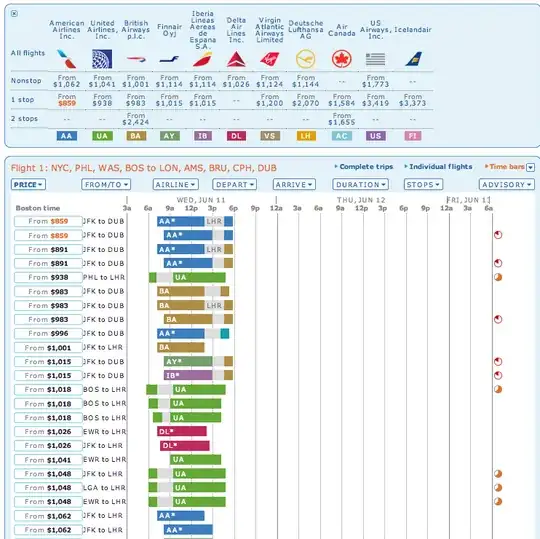
Task: Open the FROM/TO filter dropdown
Action: point(106,185)
